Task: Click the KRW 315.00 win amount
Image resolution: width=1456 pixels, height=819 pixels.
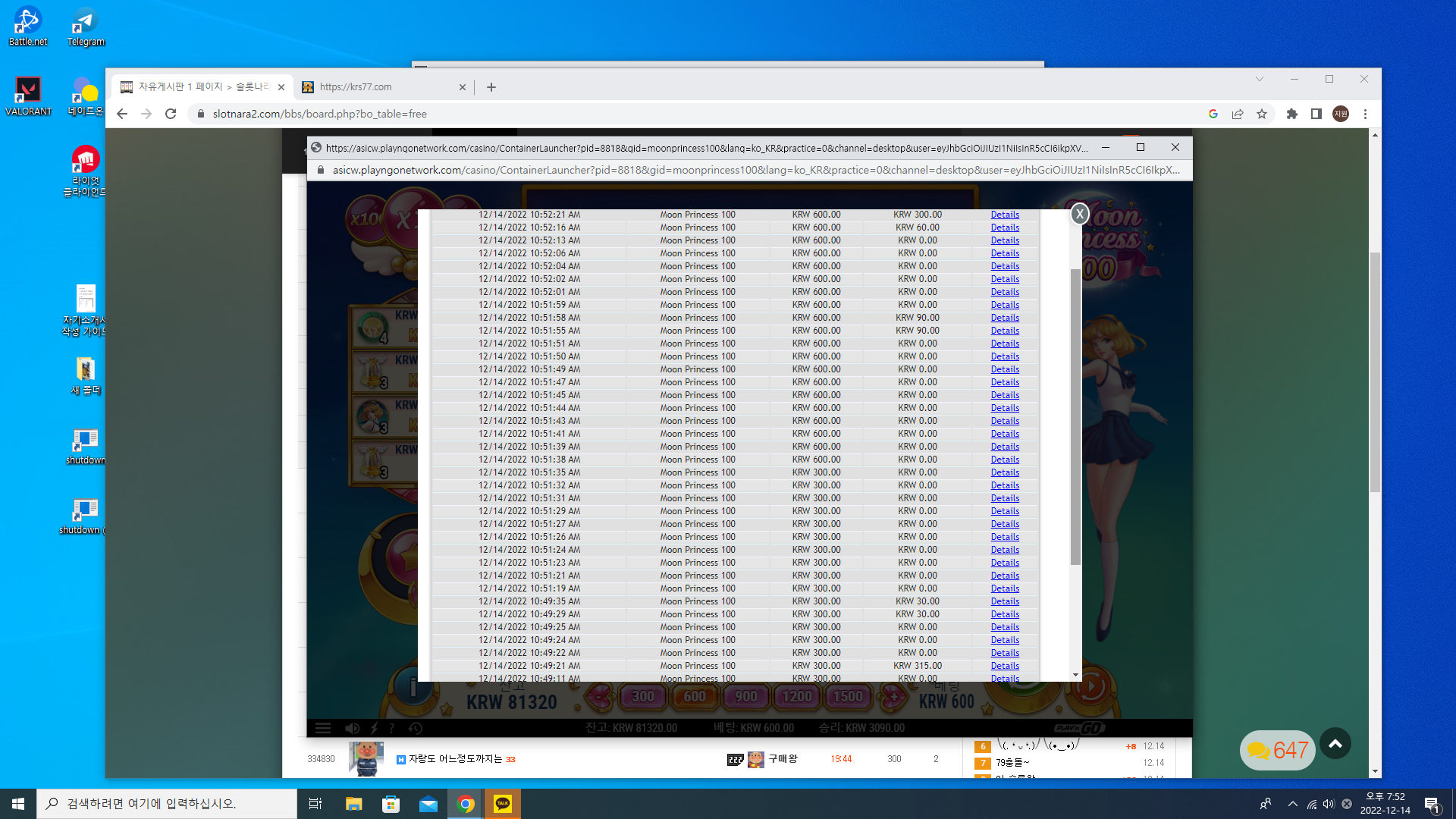Action: (x=918, y=666)
